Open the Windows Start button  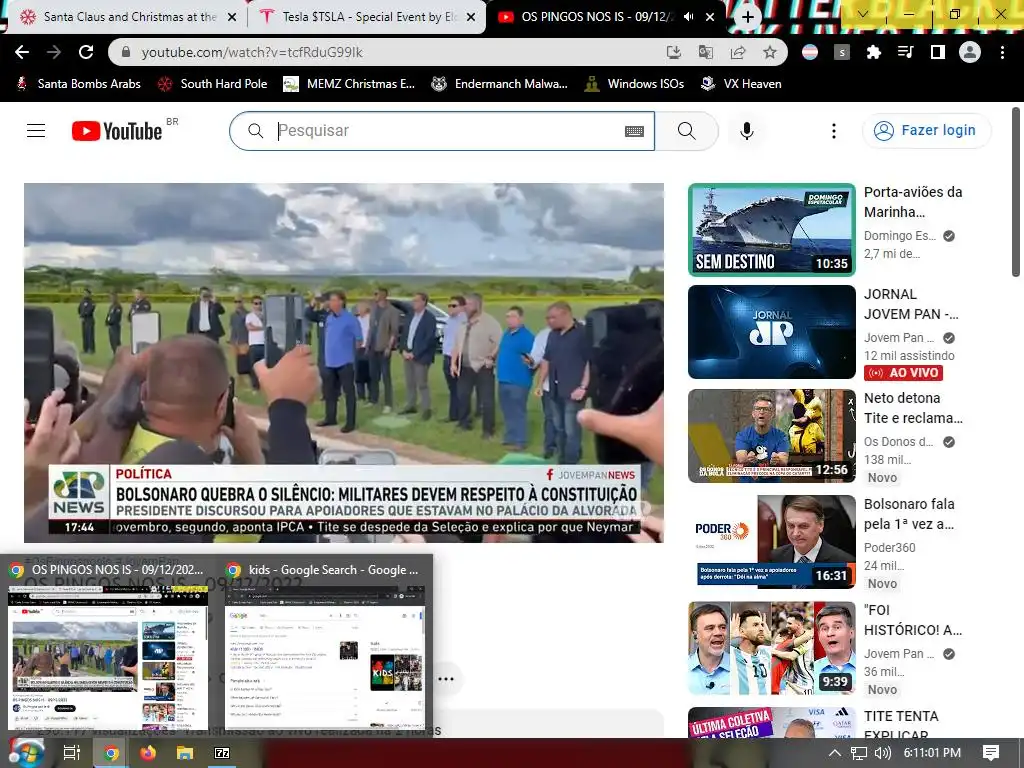click(26, 753)
